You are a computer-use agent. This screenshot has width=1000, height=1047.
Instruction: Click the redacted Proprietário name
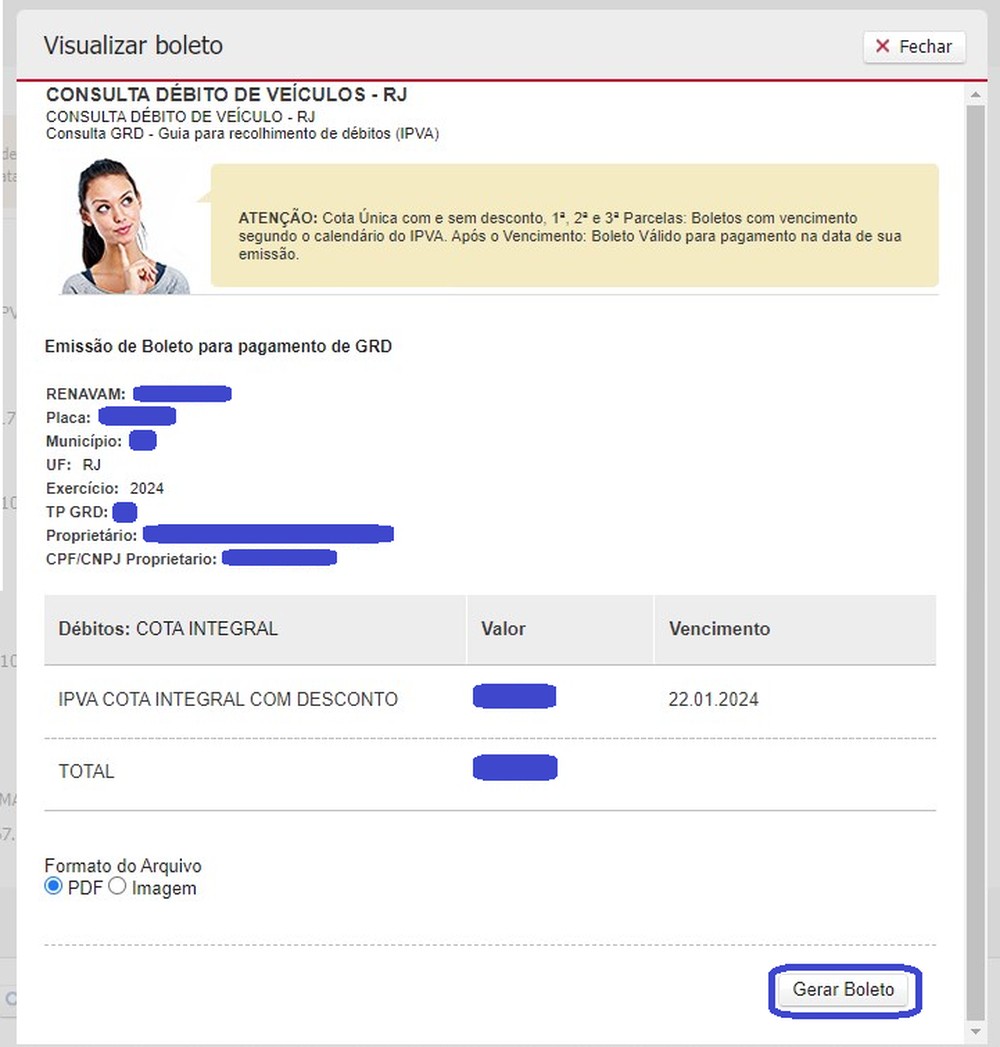[267, 535]
